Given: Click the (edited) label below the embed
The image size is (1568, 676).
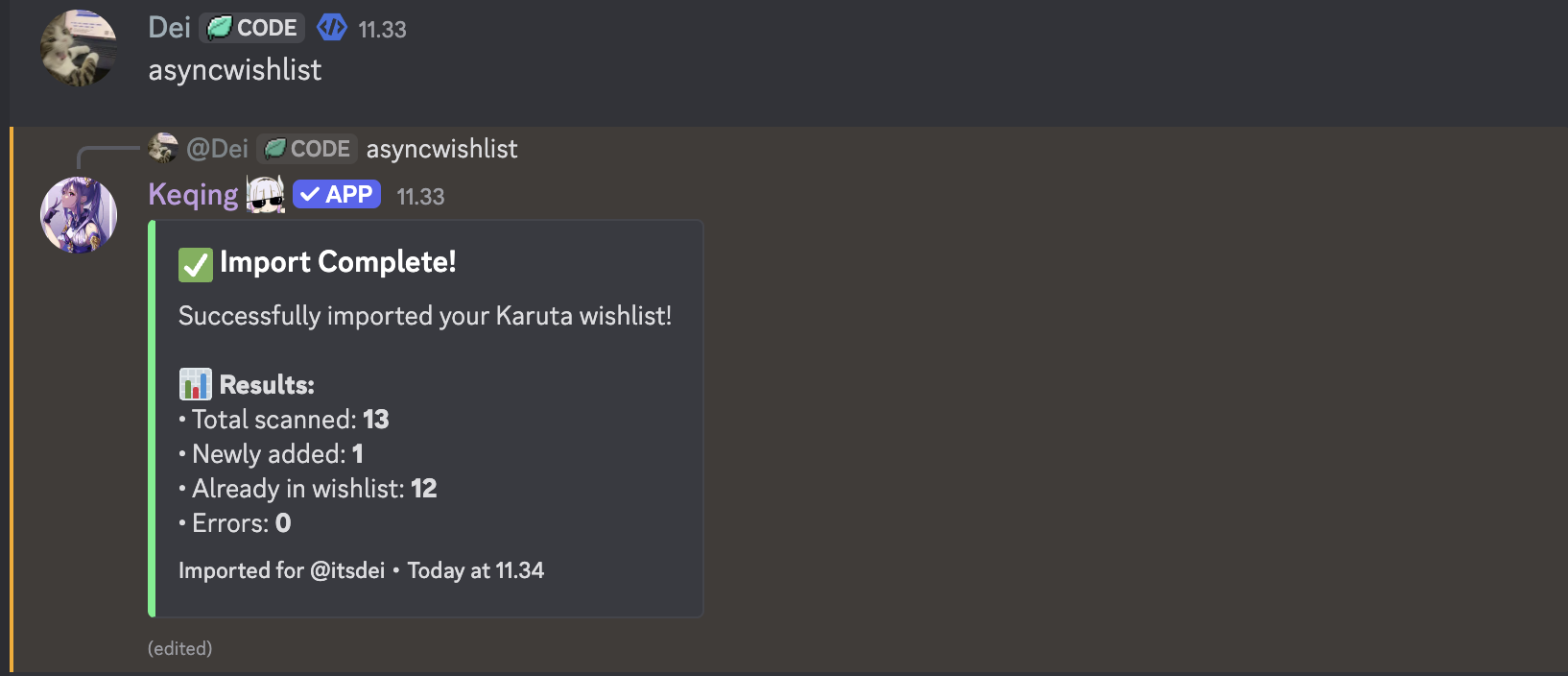Looking at the screenshot, I should coord(180,648).
